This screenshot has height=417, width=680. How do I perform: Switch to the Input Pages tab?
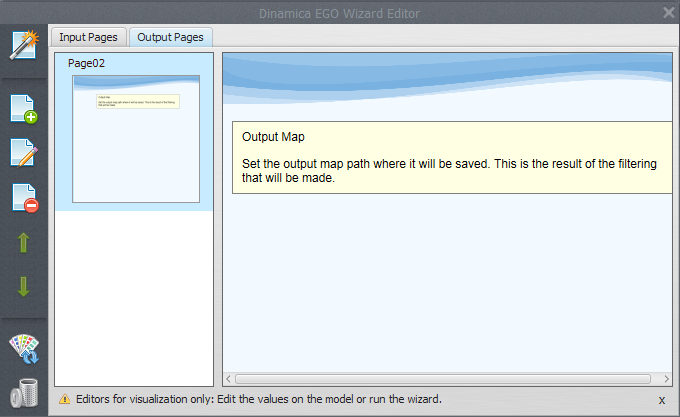tap(89, 37)
